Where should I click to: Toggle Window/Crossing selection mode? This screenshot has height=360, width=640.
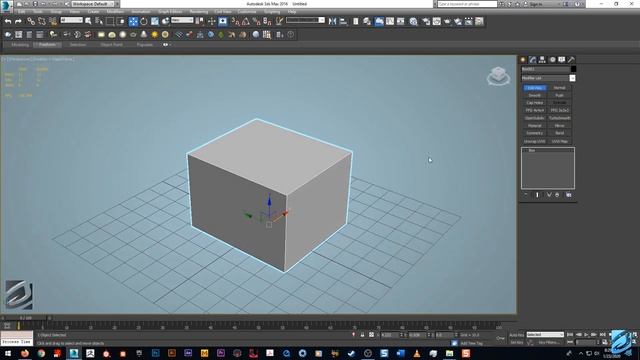(x=120, y=21)
